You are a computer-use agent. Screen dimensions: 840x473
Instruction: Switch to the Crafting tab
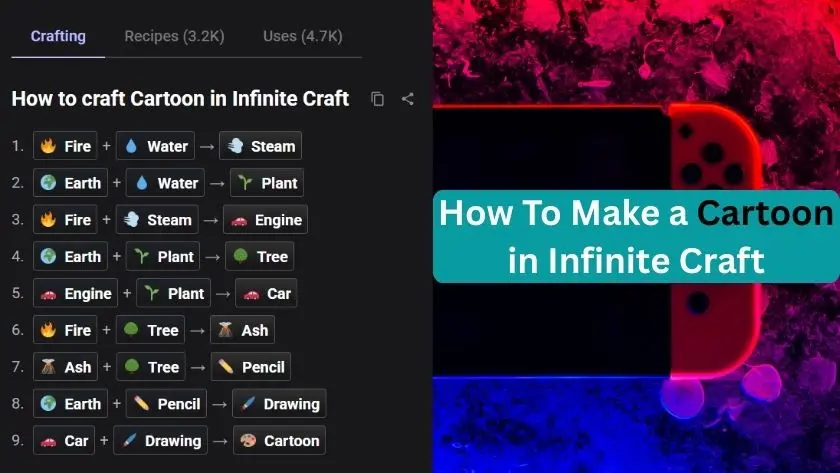(x=58, y=36)
